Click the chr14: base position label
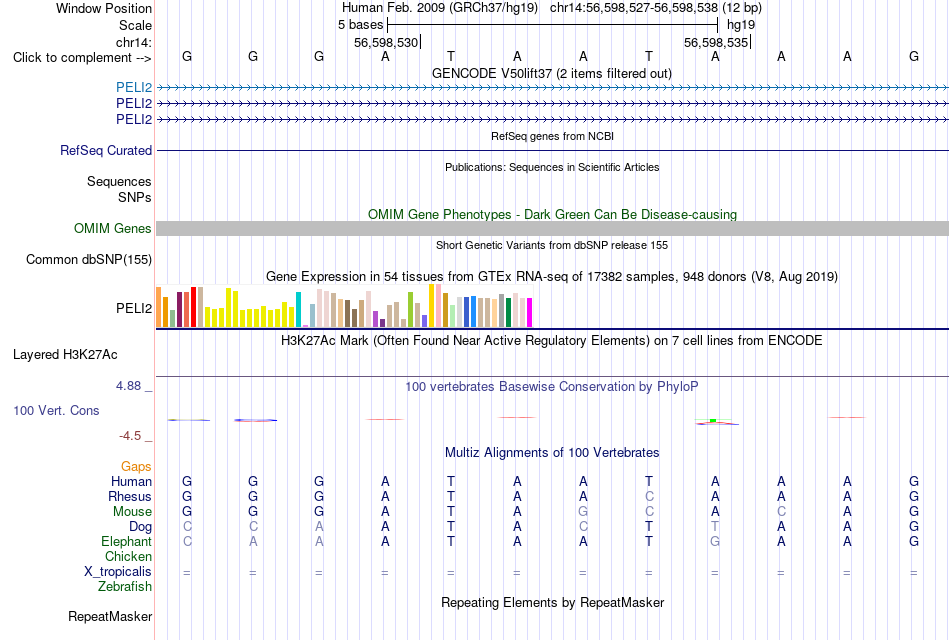This screenshot has width=950, height=640. [134, 42]
